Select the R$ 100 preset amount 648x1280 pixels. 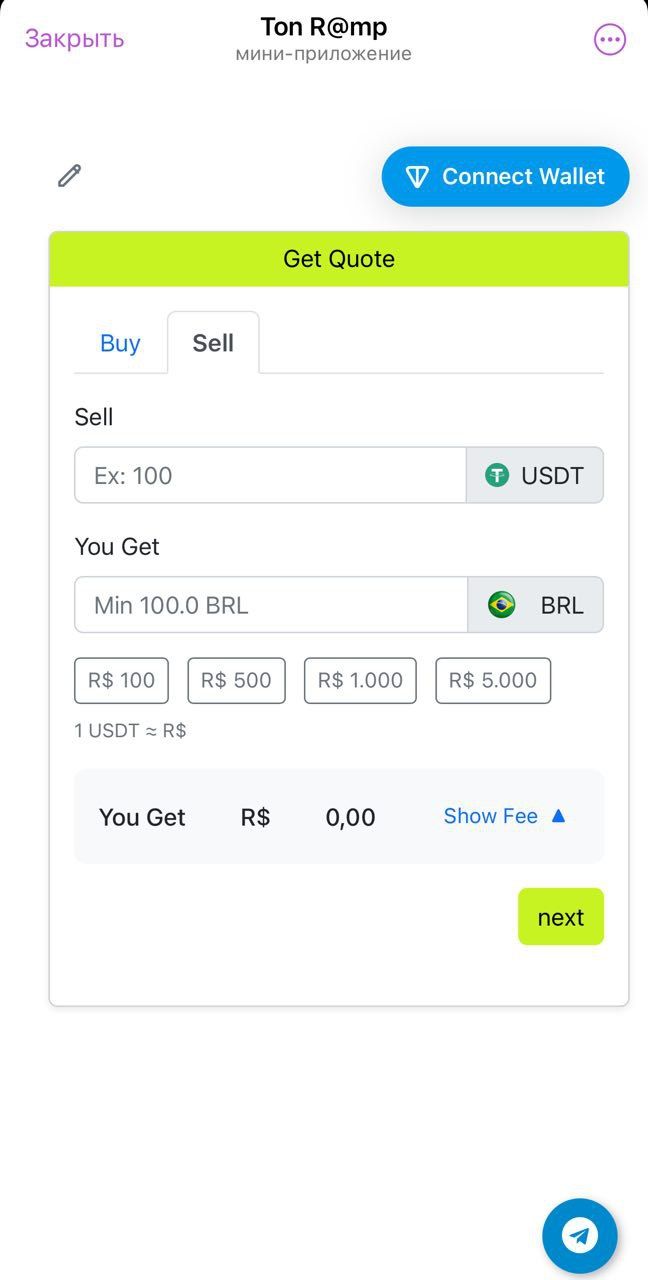121,680
